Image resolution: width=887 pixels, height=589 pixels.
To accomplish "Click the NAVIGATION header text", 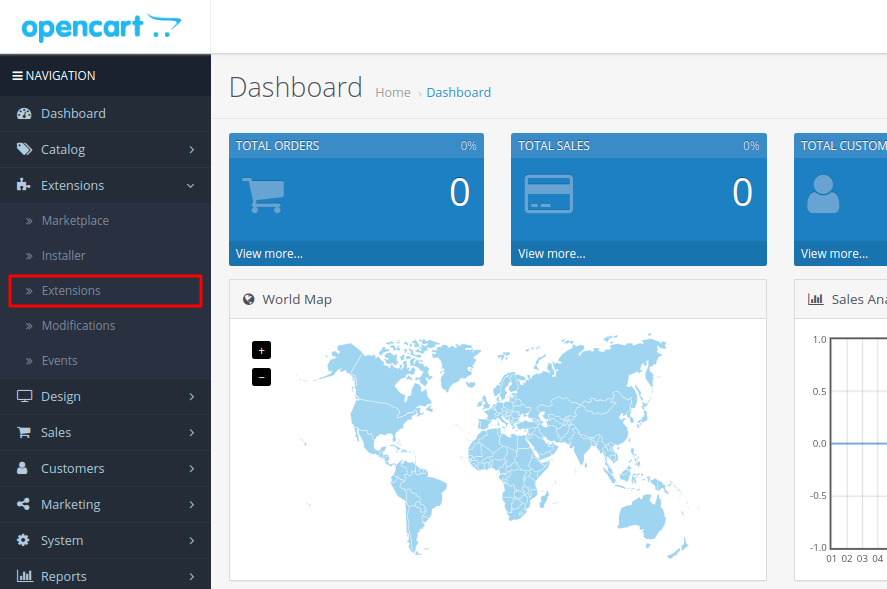I will pyautogui.click(x=61, y=76).
